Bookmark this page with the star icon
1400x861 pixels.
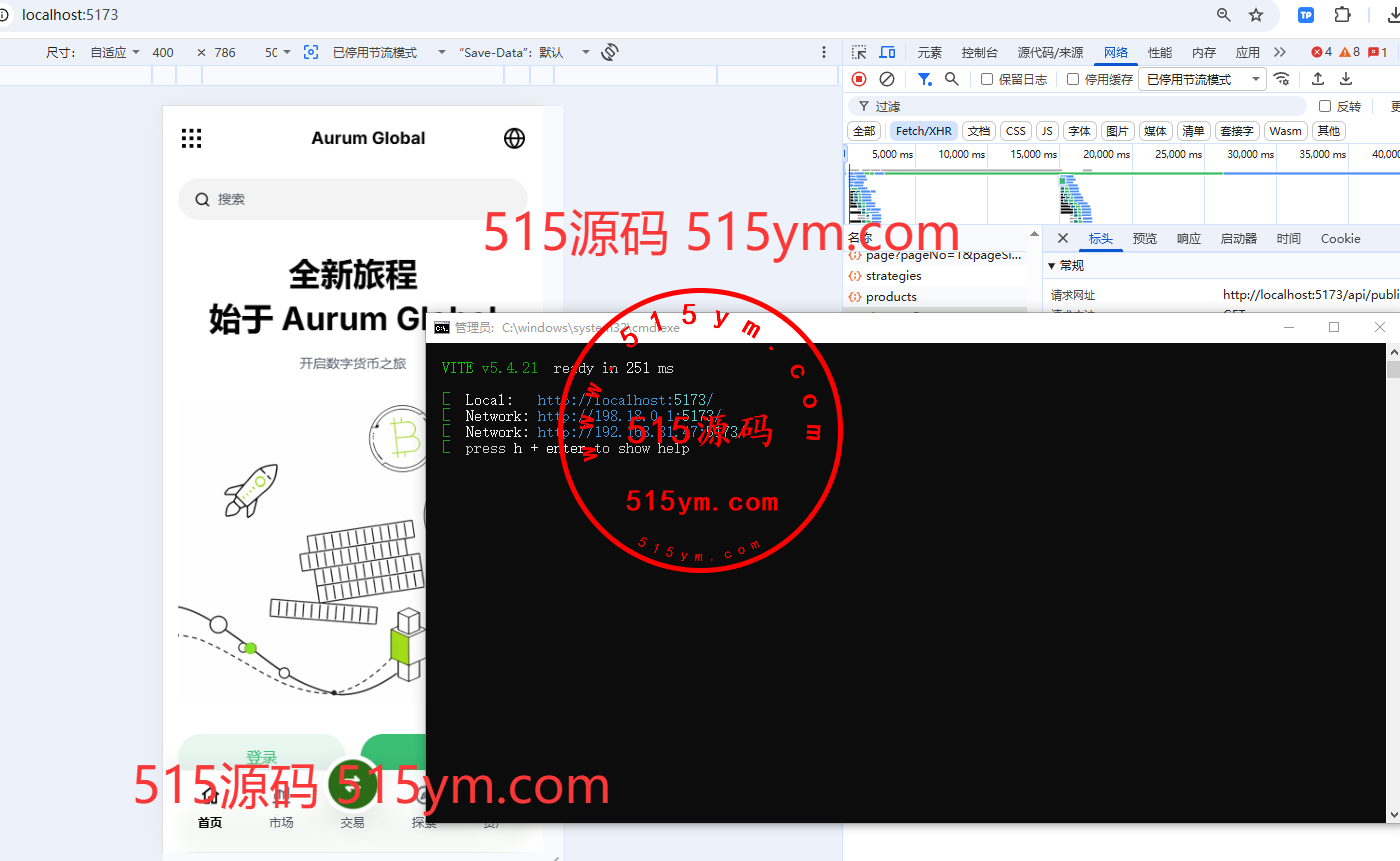click(1257, 15)
